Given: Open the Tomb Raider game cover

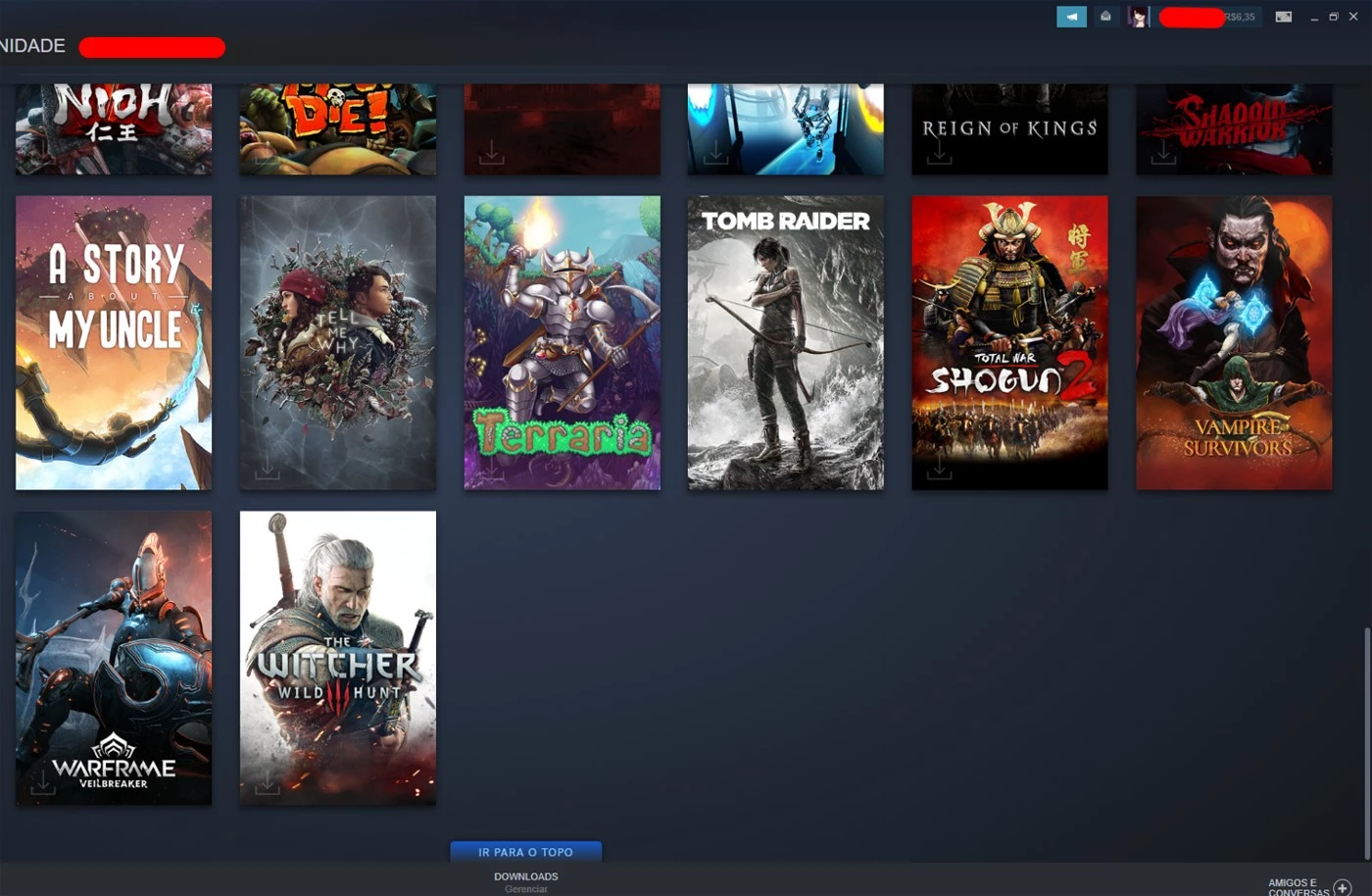Looking at the screenshot, I should click(786, 342).
